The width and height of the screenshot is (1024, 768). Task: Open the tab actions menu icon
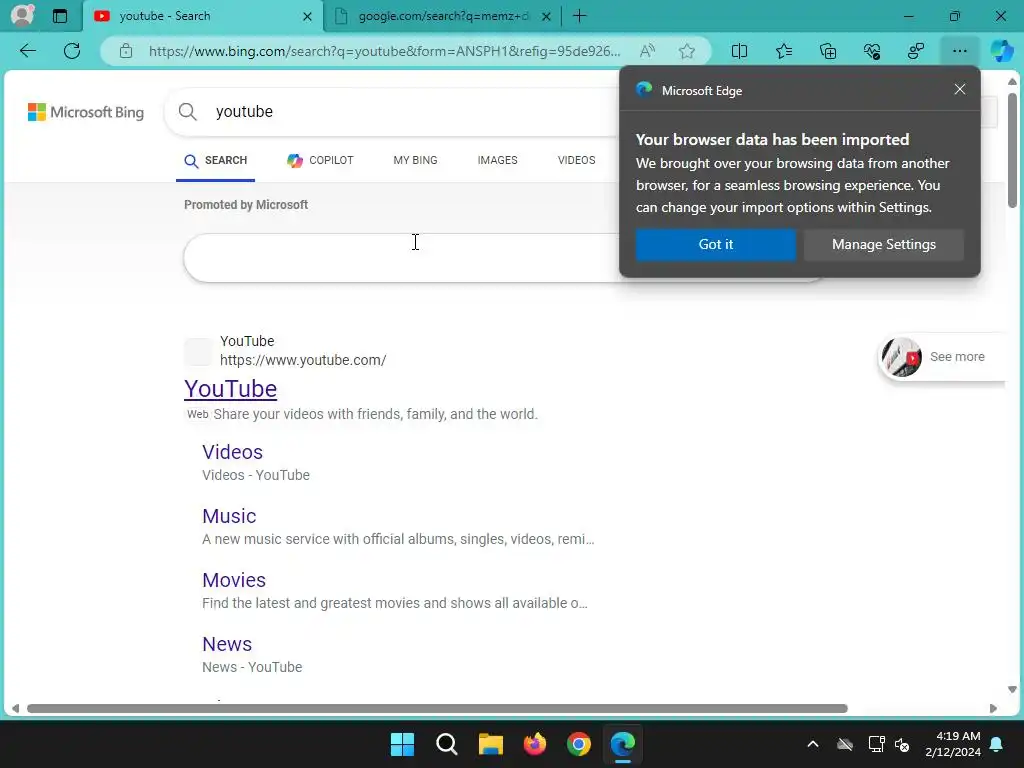pyautogui.click(x=60, y=16)
